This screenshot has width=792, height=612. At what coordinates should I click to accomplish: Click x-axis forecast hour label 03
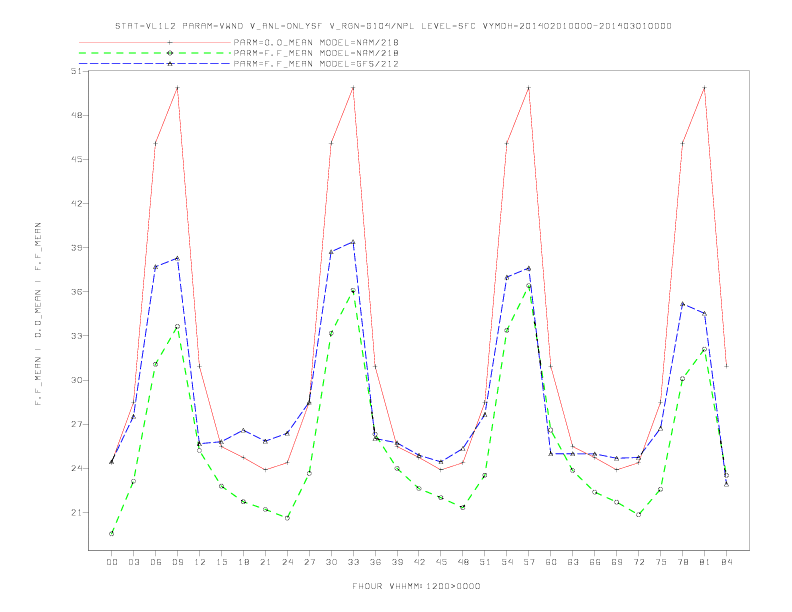tap(133, 562)
